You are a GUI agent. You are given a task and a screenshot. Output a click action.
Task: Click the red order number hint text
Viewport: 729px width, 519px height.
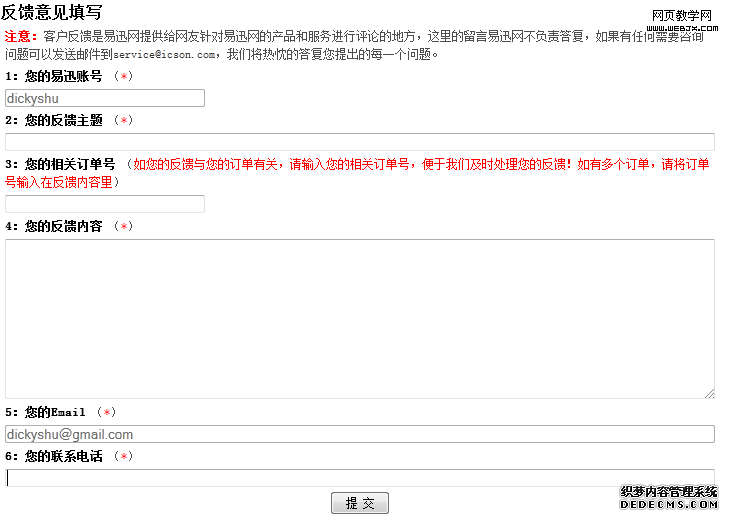[420, 165]
